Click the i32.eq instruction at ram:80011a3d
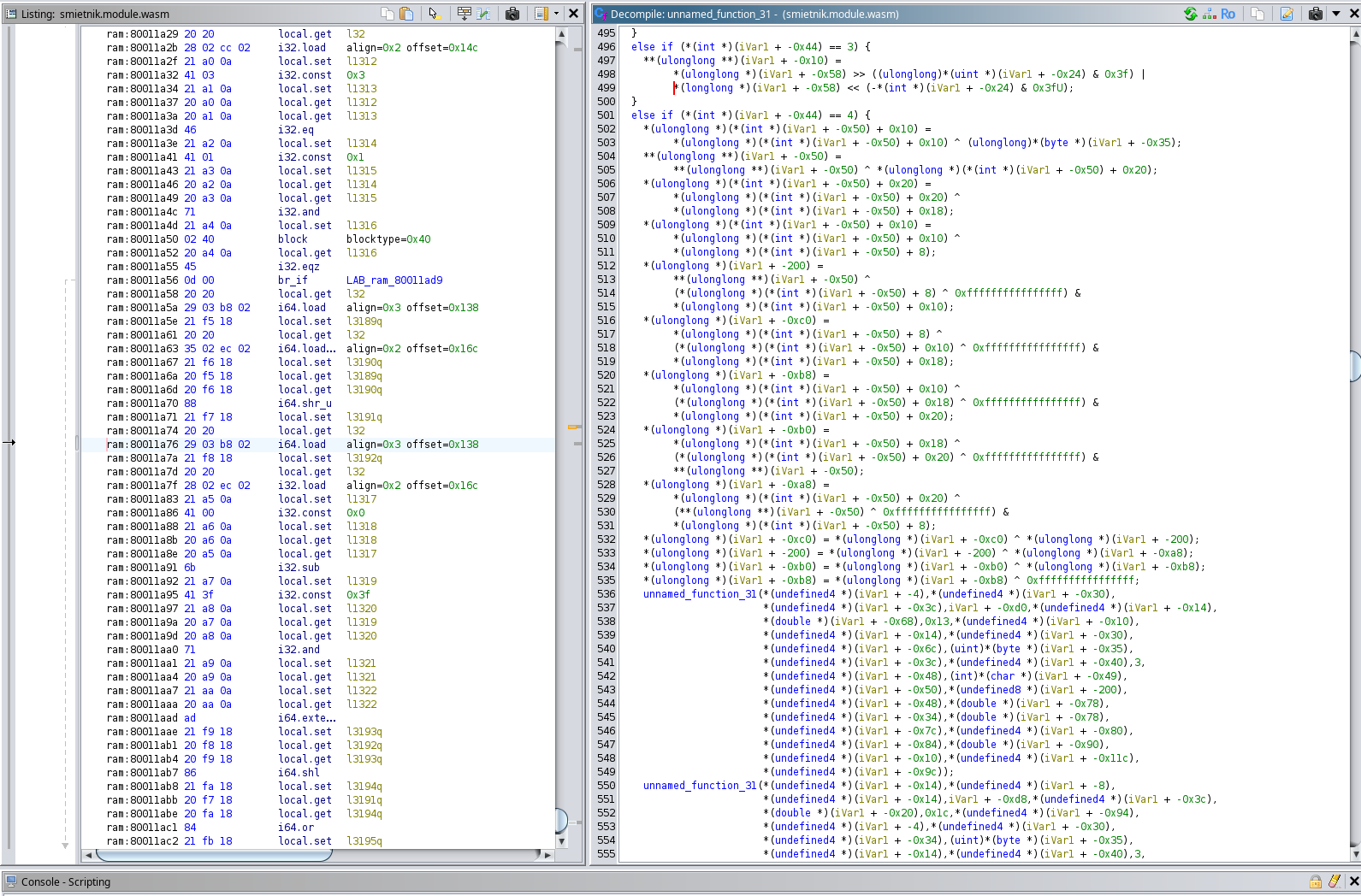The width and height of the screenshot is (1361, 896). (296, 130)
